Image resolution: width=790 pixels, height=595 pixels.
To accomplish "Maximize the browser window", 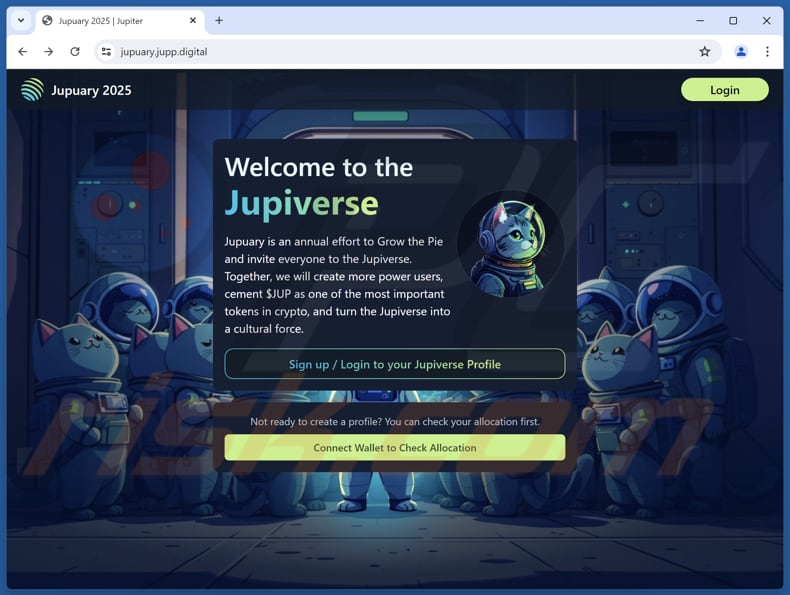I will point(733,21).
